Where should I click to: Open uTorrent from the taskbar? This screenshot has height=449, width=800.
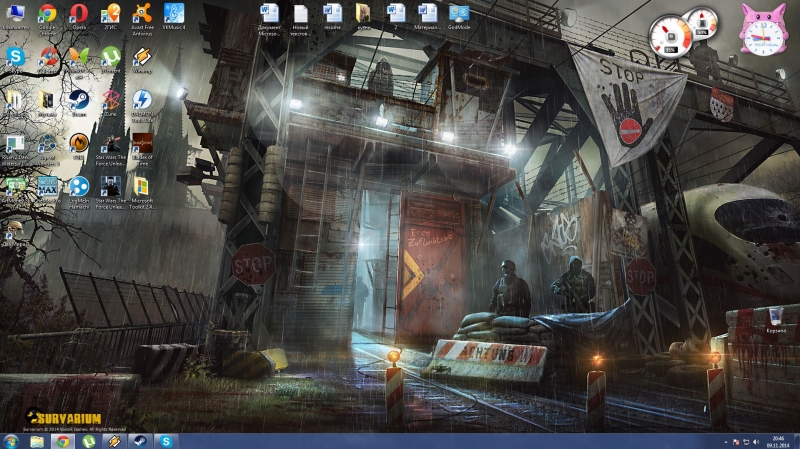(89, 441)
